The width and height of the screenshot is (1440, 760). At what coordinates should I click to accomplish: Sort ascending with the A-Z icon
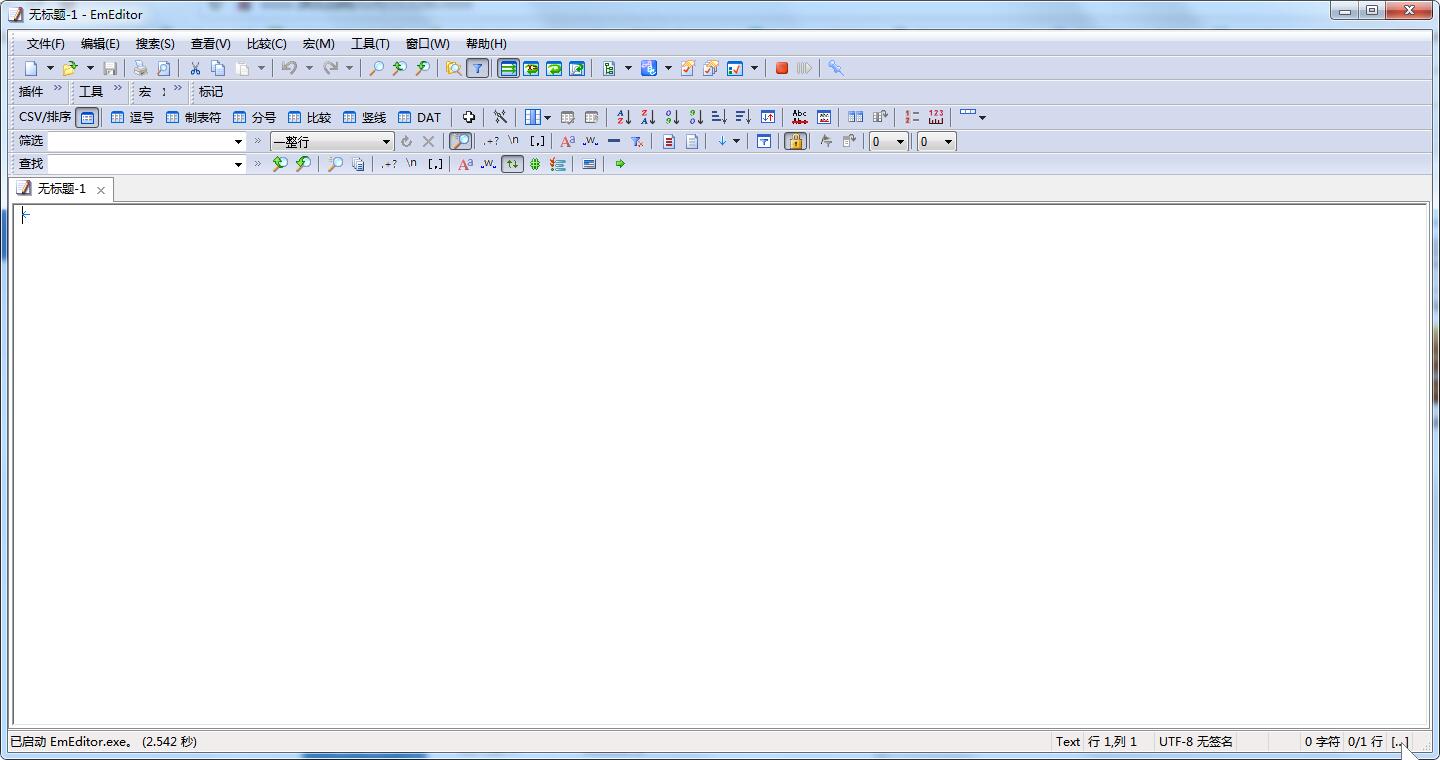[623, 117]
